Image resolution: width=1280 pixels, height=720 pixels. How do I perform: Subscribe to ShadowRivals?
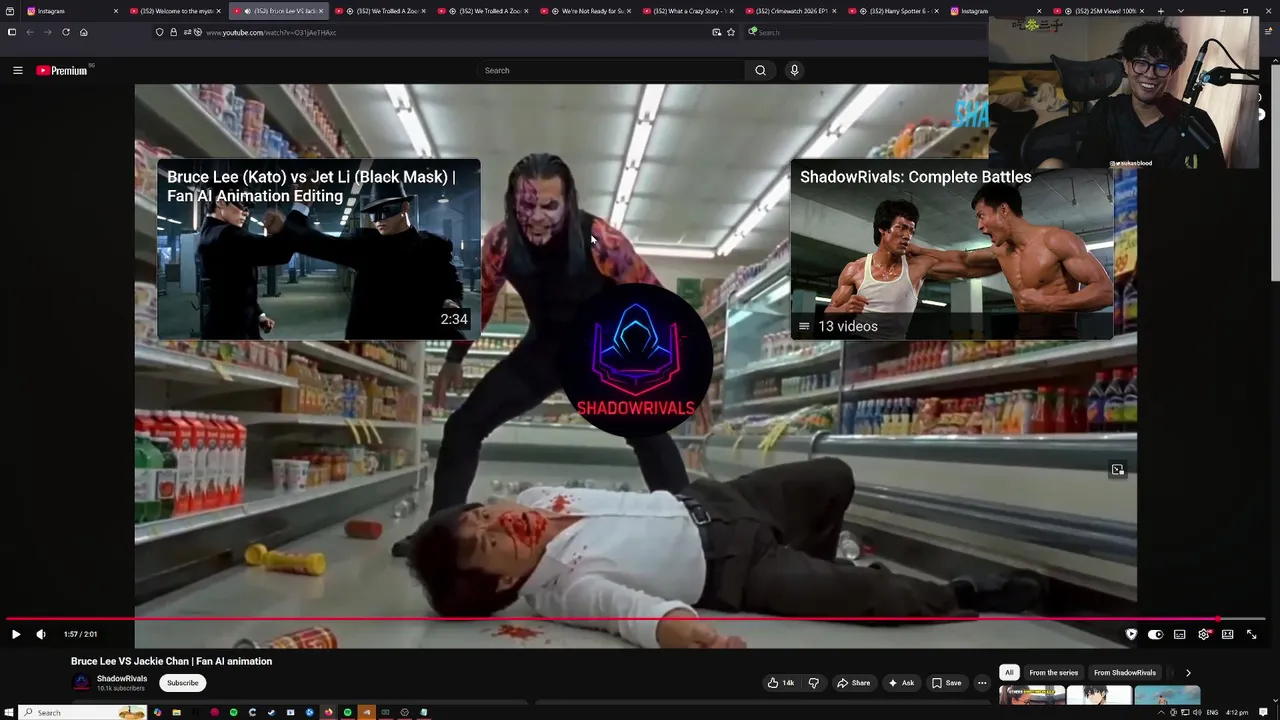[x=182, y=683]
